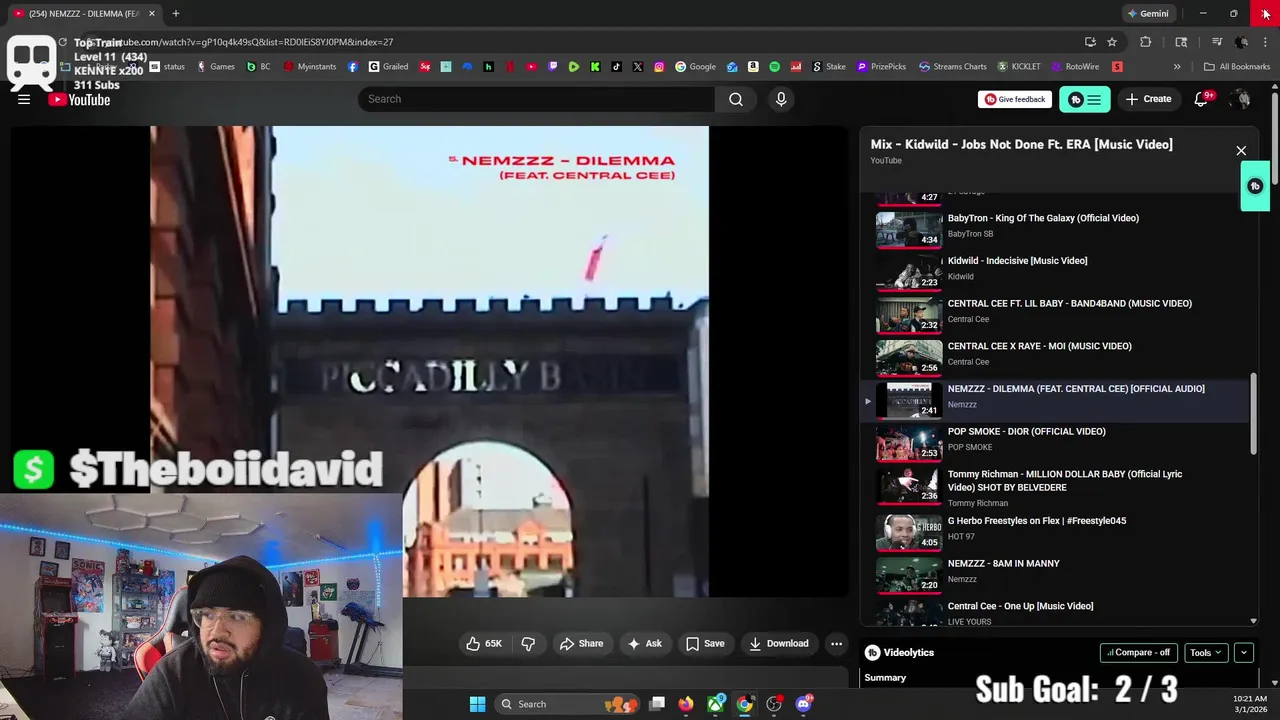The width and height of the screenshot is (1280, 720).
Task: Click Give feedback button
Action: point(1014,99)
